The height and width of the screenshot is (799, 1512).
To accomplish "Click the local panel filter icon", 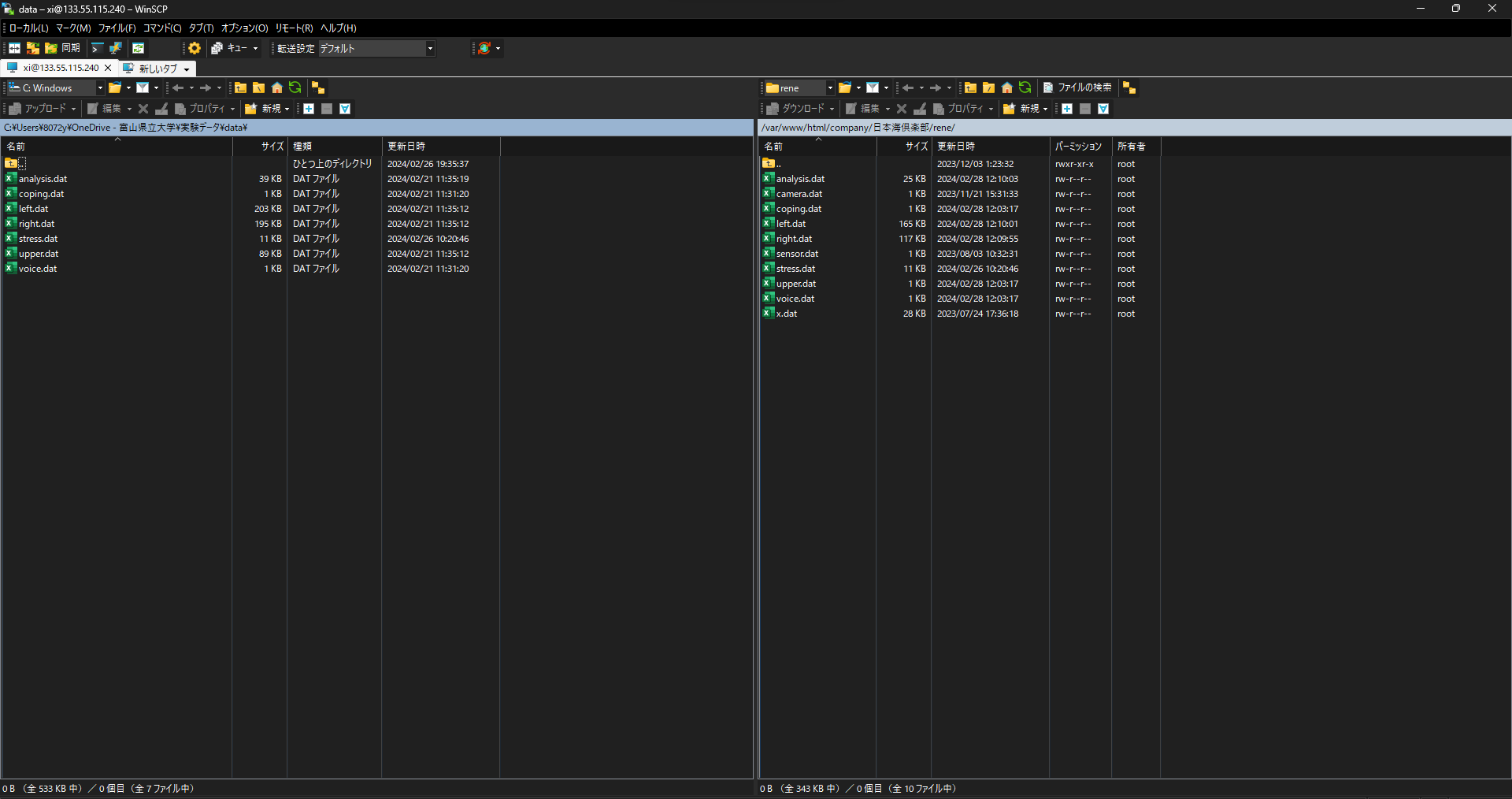I will [143, 87].
